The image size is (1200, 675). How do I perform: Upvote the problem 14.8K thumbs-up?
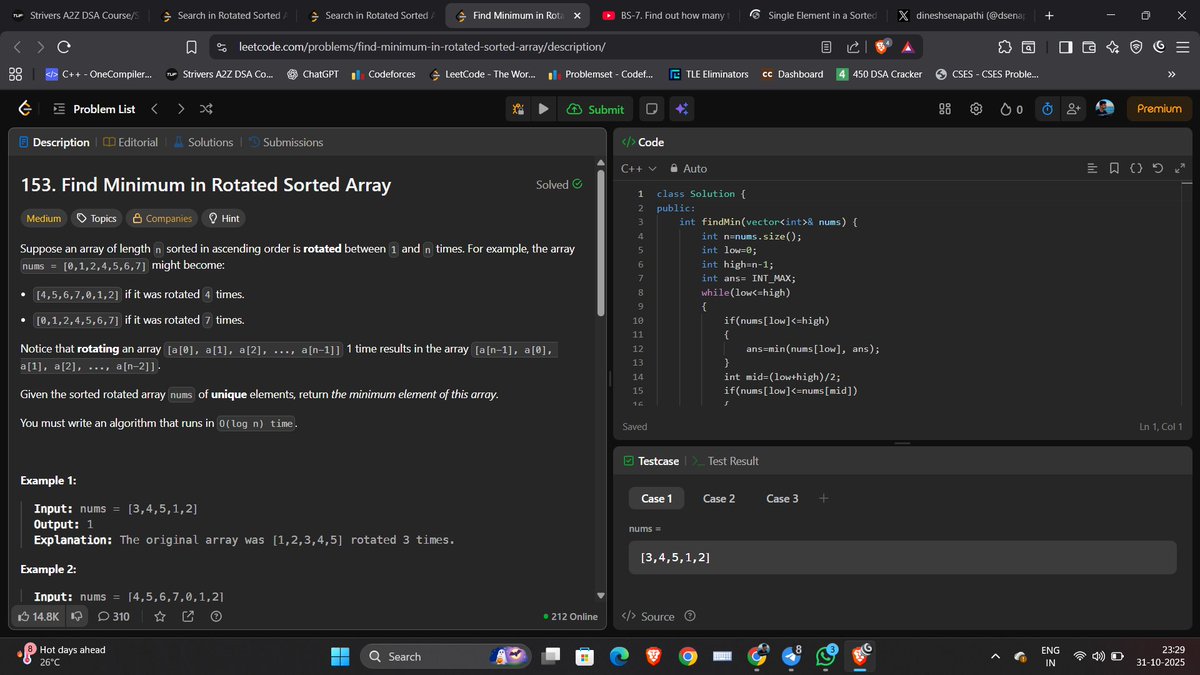39,616
